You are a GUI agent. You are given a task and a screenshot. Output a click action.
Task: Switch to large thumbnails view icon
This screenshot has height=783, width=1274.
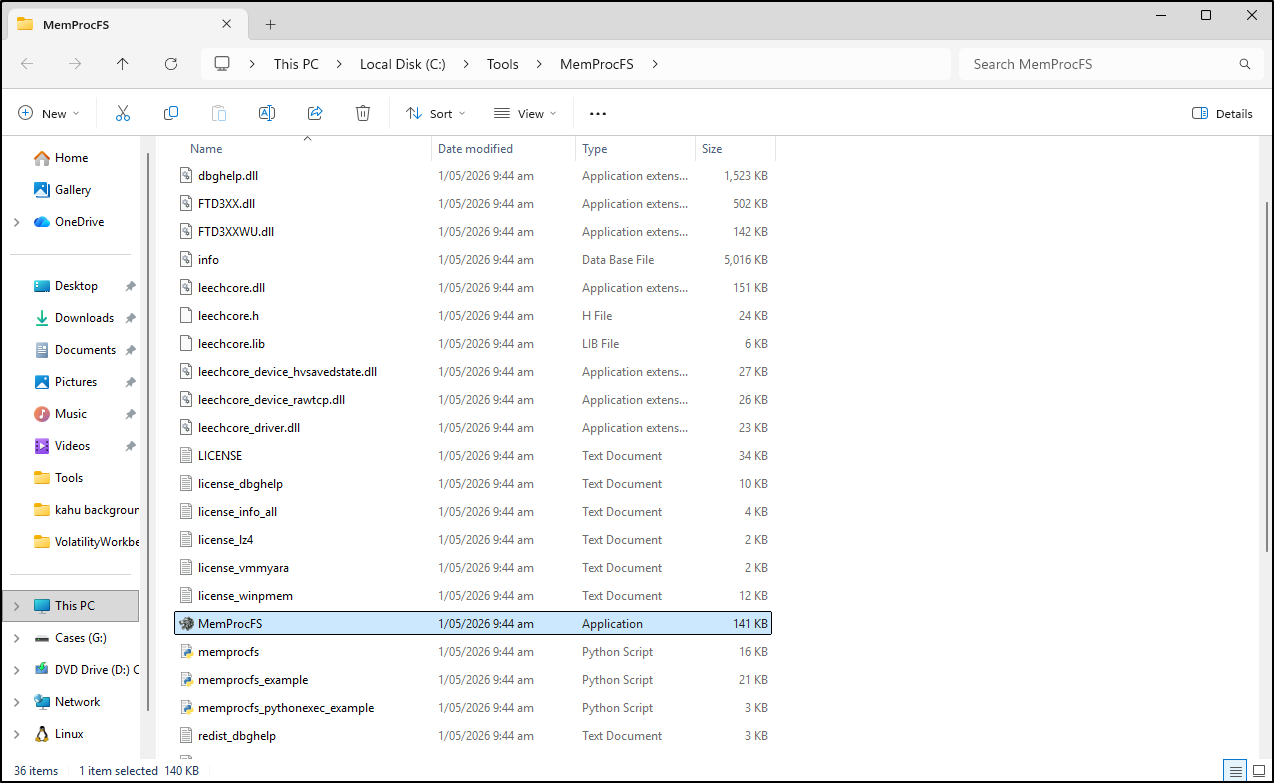click(1257, 771)
